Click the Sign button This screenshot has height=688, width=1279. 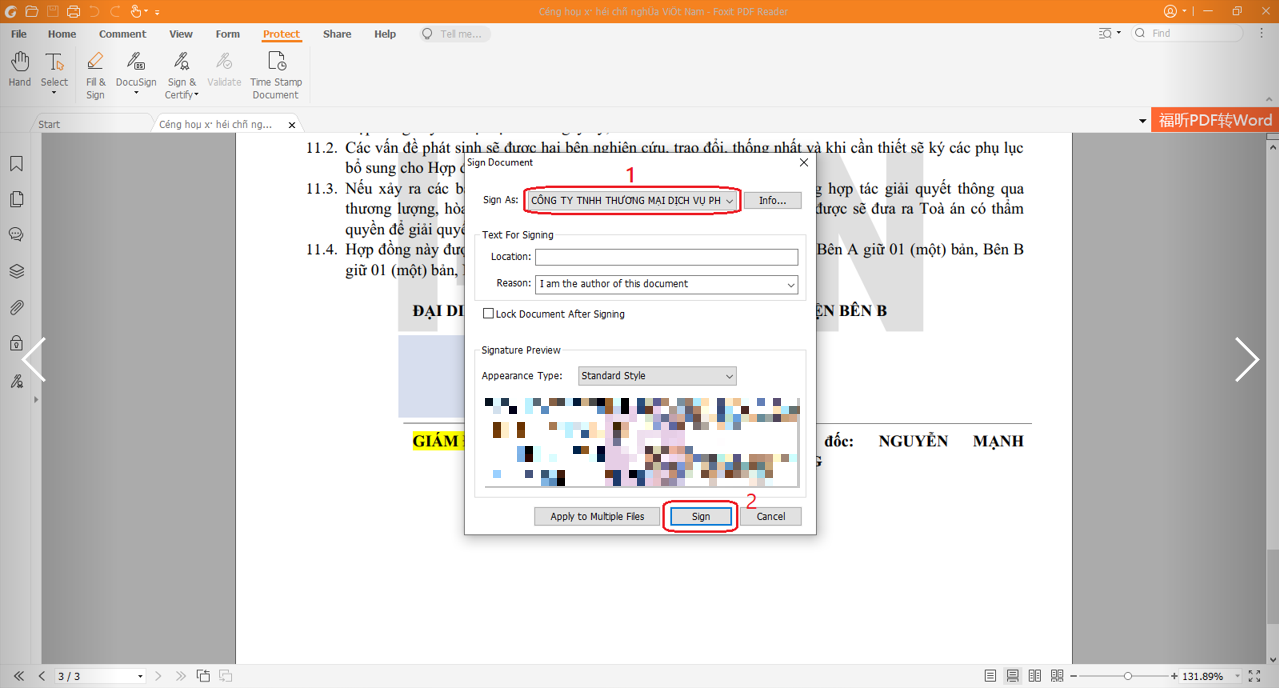point(700,517)
